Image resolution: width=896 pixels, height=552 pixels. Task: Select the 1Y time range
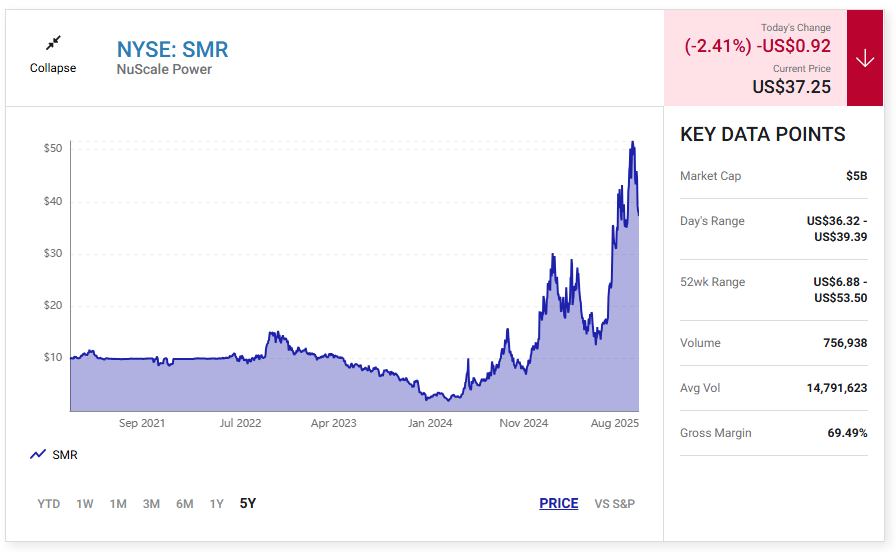217,503
